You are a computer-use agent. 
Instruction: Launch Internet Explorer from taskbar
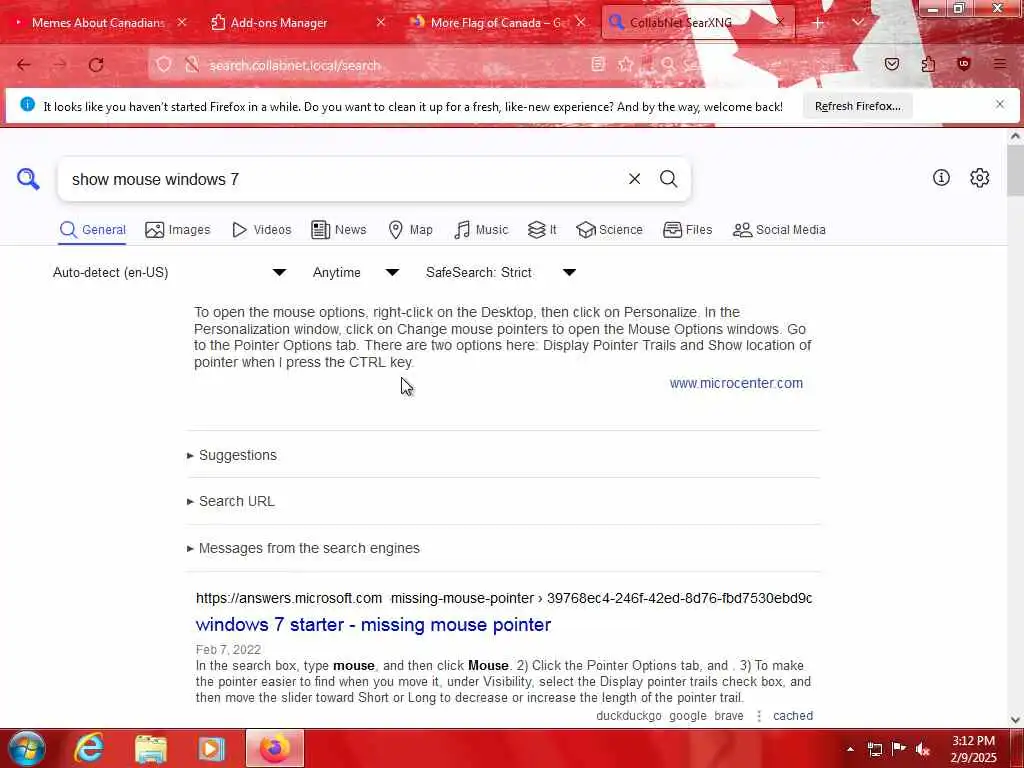click(88, 748)
